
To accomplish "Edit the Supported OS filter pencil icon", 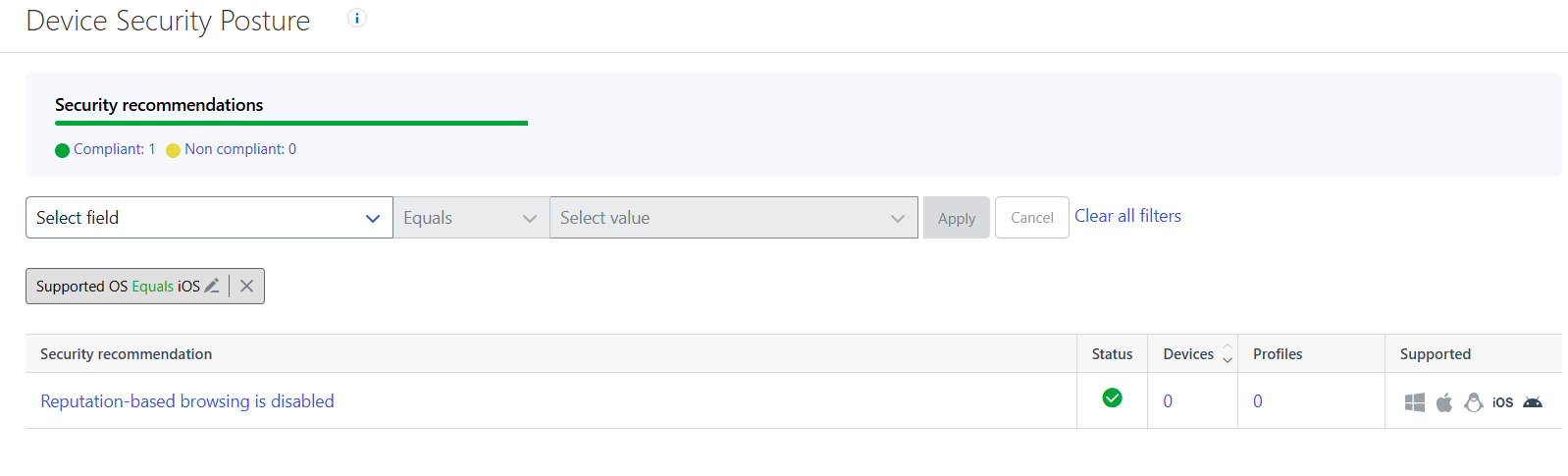I will pos(211,286).
